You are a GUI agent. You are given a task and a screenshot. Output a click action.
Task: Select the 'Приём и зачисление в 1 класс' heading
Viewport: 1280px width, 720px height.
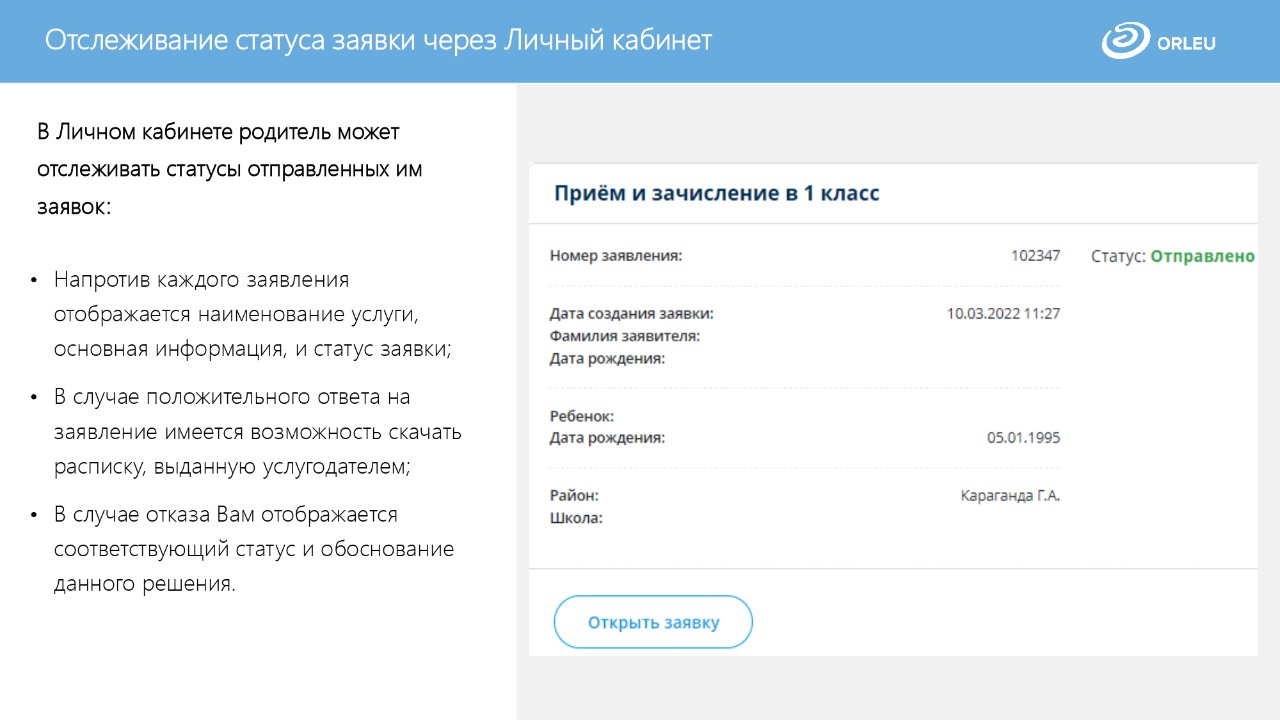(716, 193)
